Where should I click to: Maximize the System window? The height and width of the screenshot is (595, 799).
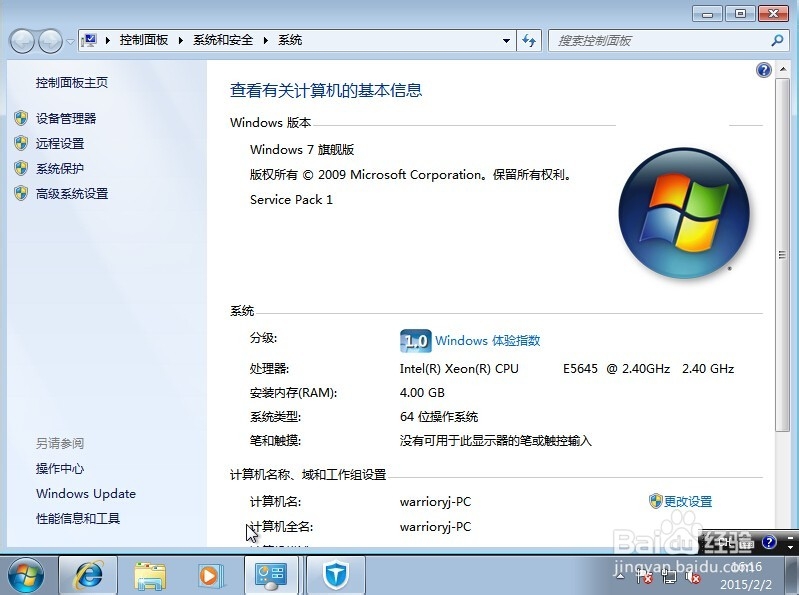[x=740, y=14]
